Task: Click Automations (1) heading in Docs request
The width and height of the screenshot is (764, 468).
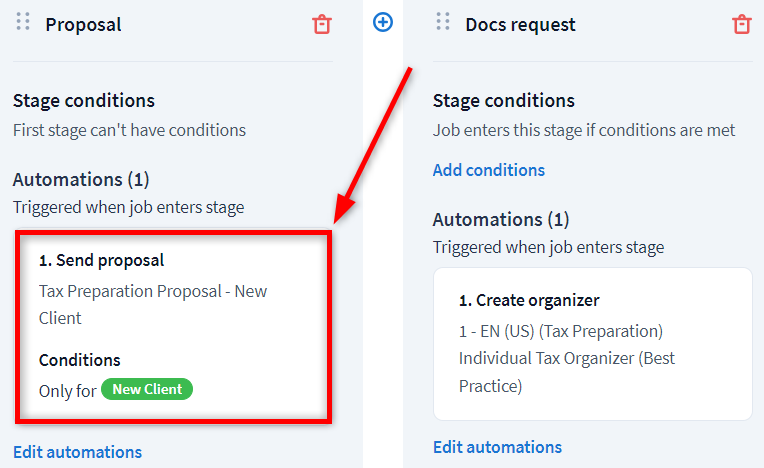Action: (501, 220)
